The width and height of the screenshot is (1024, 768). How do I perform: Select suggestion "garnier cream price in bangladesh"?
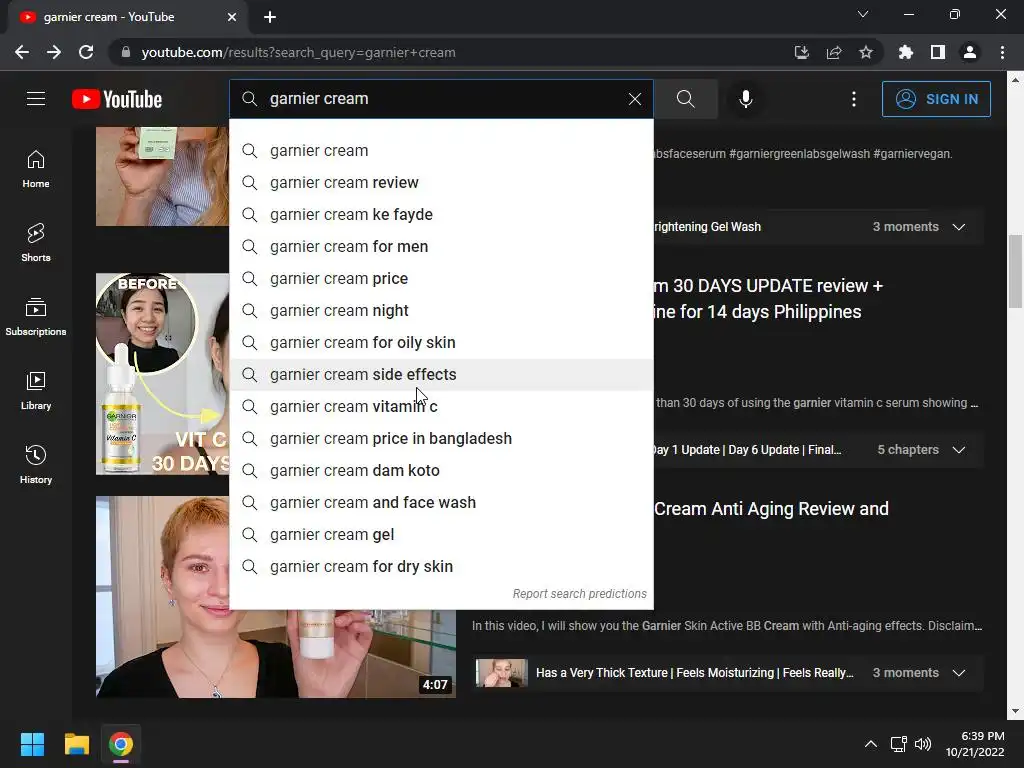pyautogui.click(x=441, y=438)
